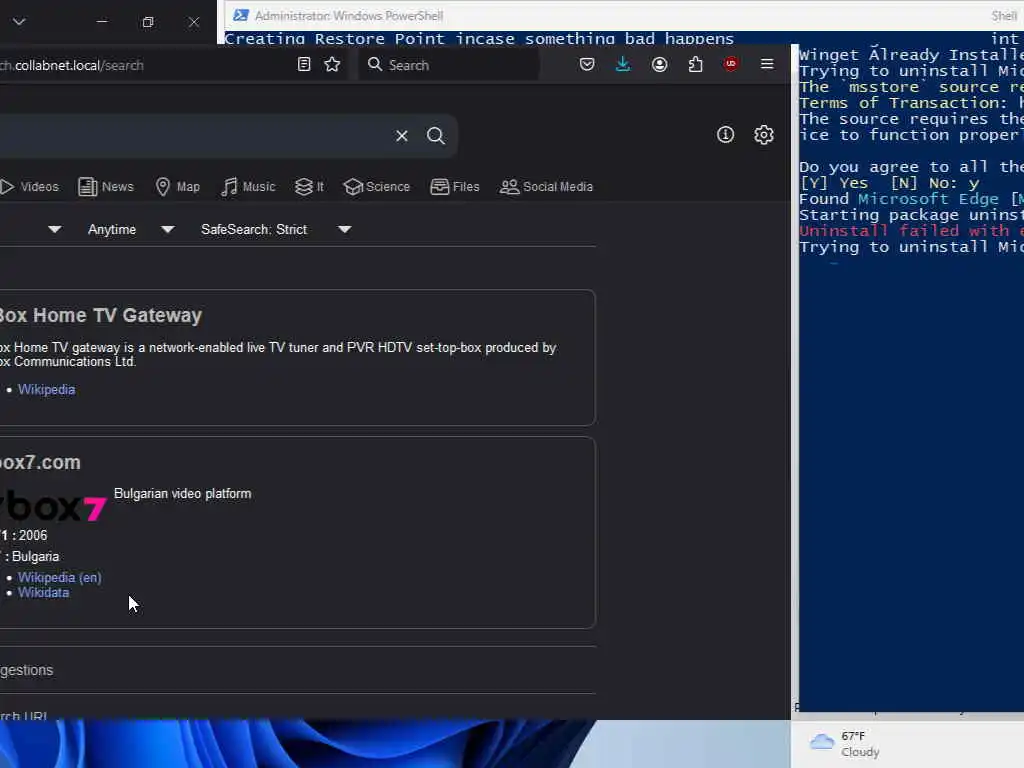Click Microsoft Edge text in PowerShell output

point(928,199)
